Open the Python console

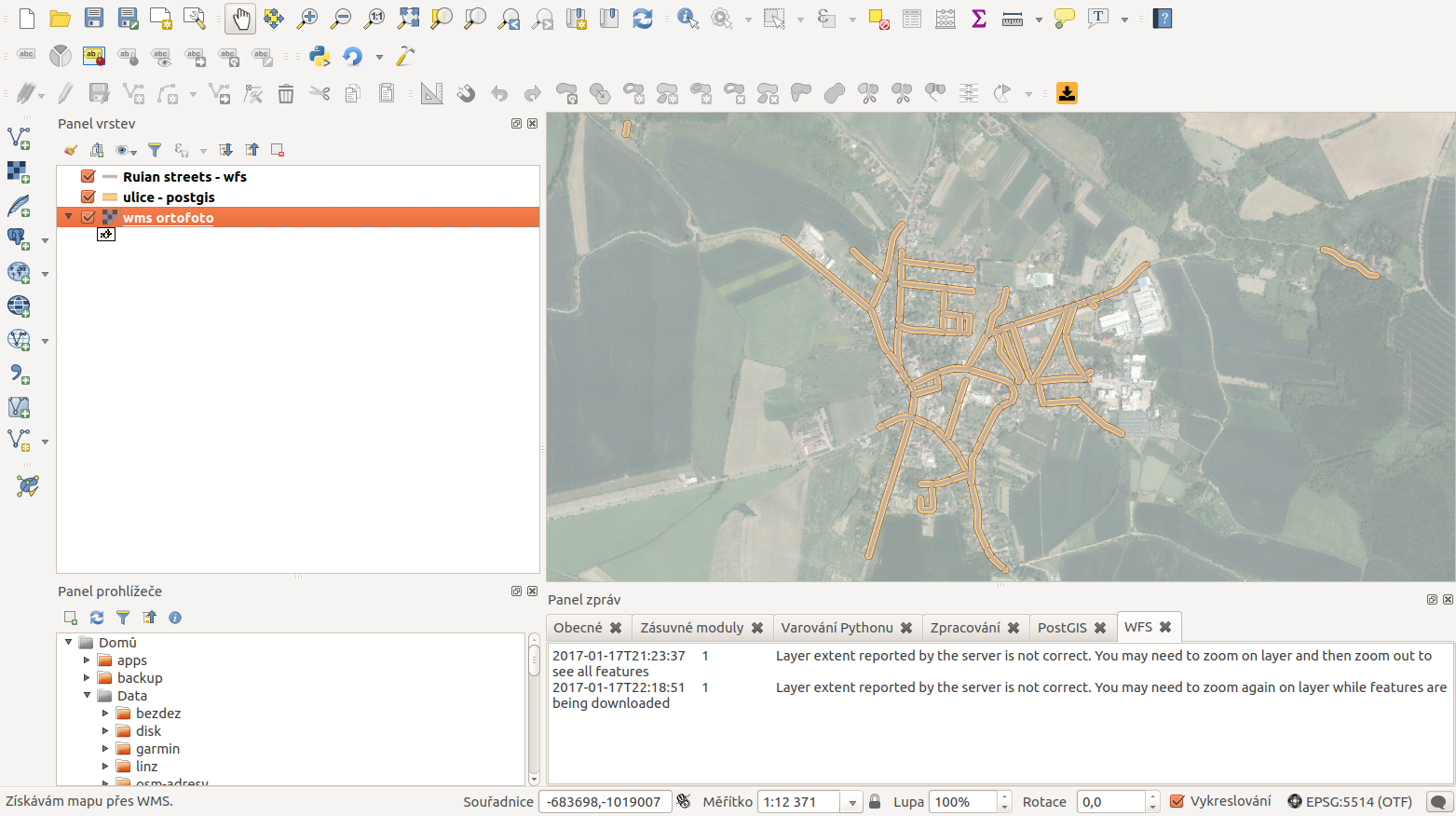point(320,56)
